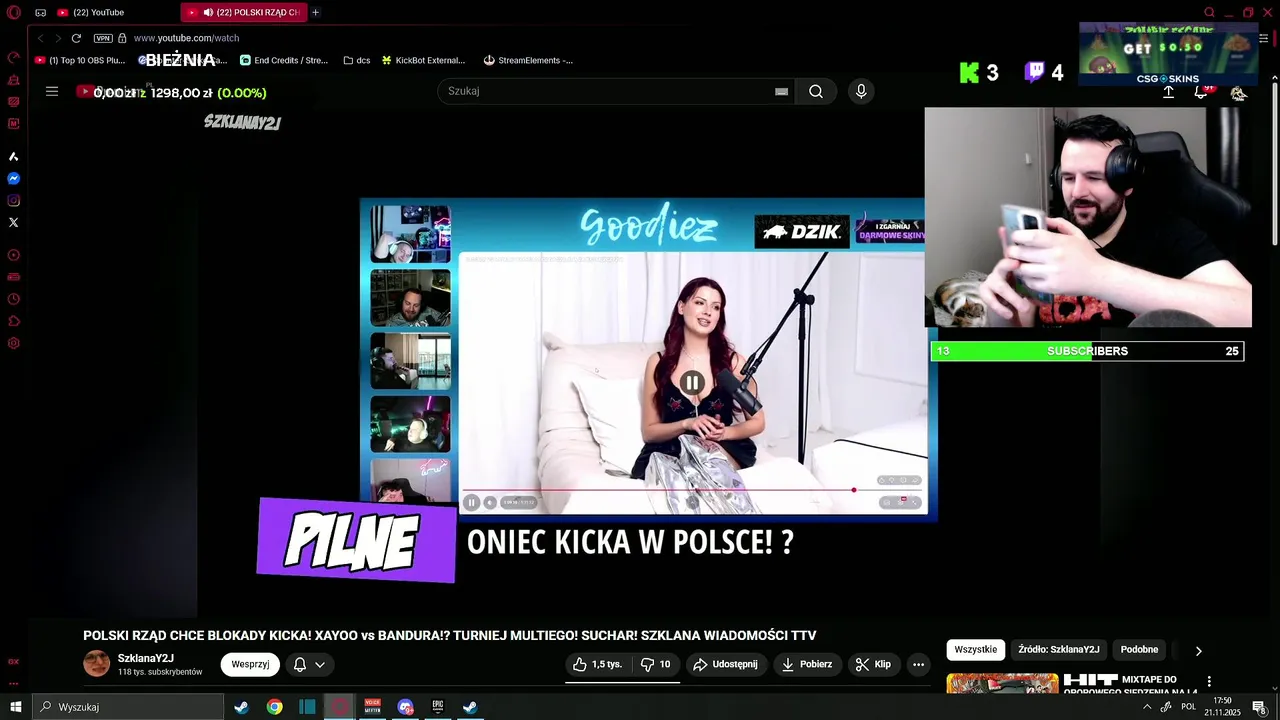The image size is (1280, 720).
Task: Open Opera's tab search magnifier icon
Action: [1209, 12]
